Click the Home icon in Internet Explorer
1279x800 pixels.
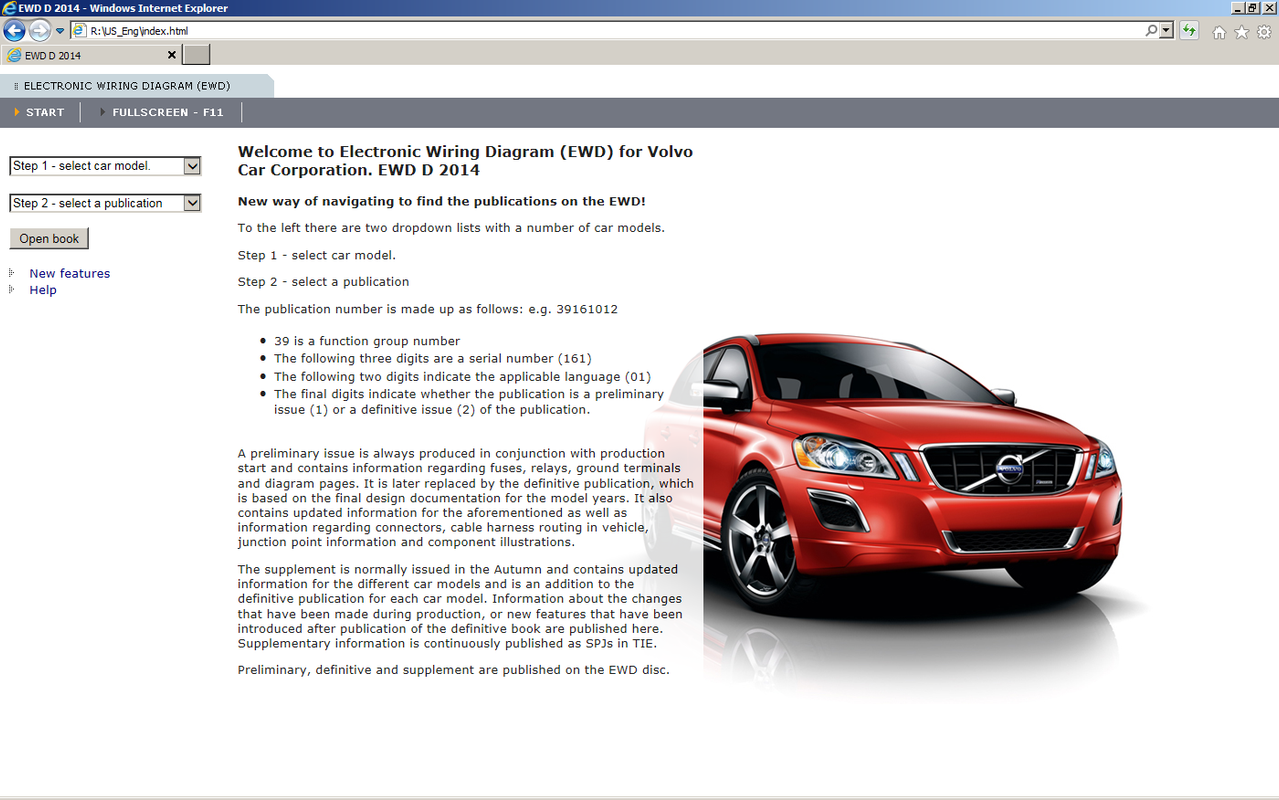coord(1219,32)
